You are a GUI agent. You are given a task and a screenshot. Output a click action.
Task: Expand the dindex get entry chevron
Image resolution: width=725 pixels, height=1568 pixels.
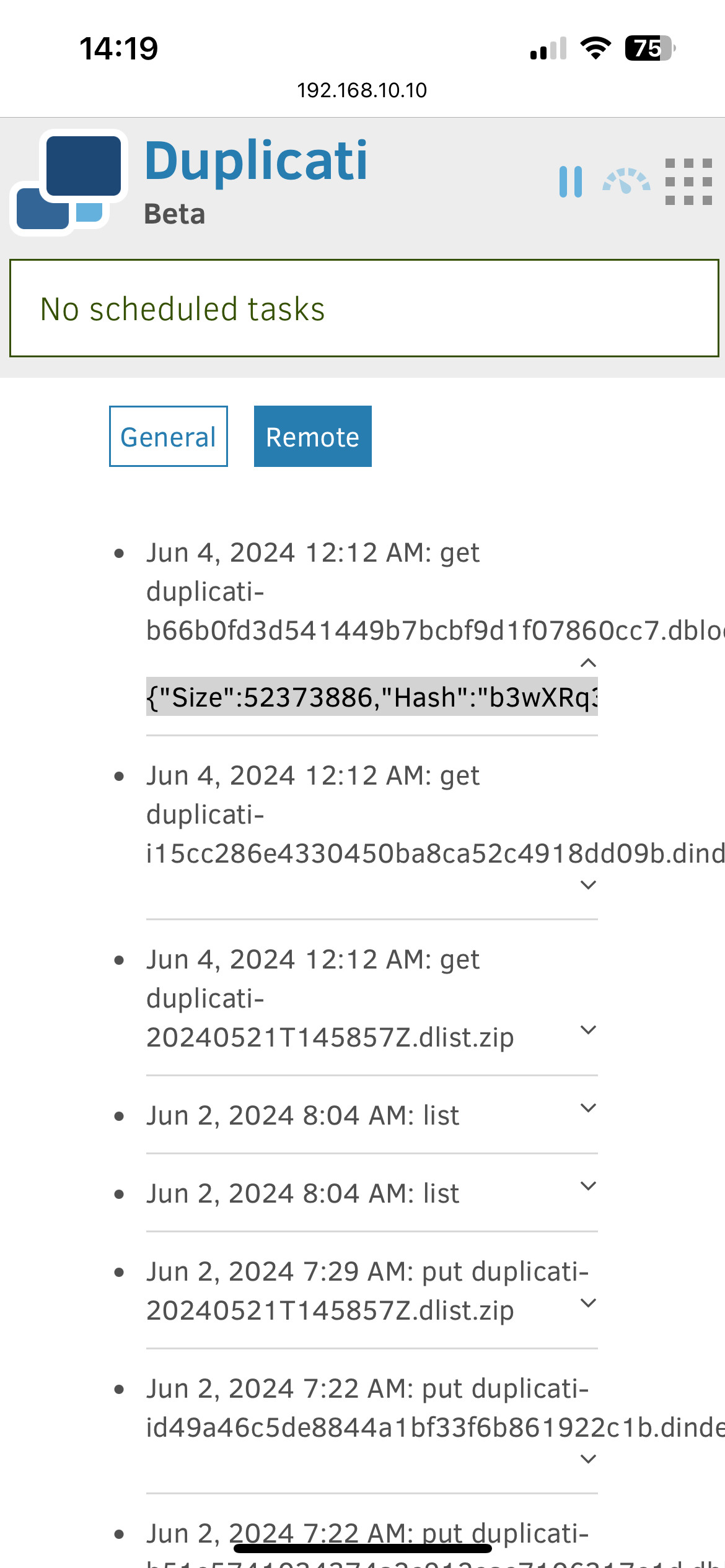coord(588,885)
